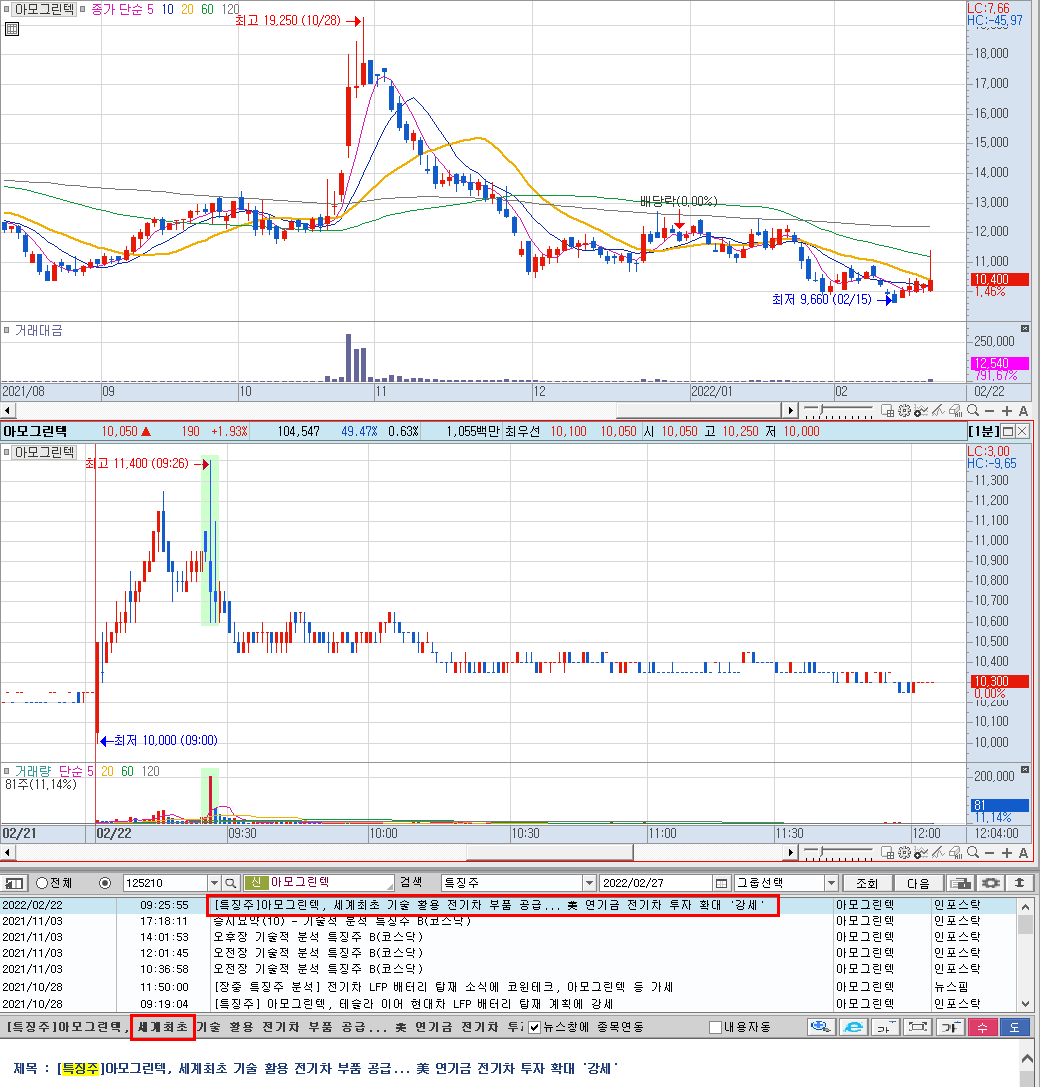Image resolution: width=1040 pixels, height=1087 pixels.
Task: Open settings gear in the minute chart toolbar
Action: (x=904, y=852)
